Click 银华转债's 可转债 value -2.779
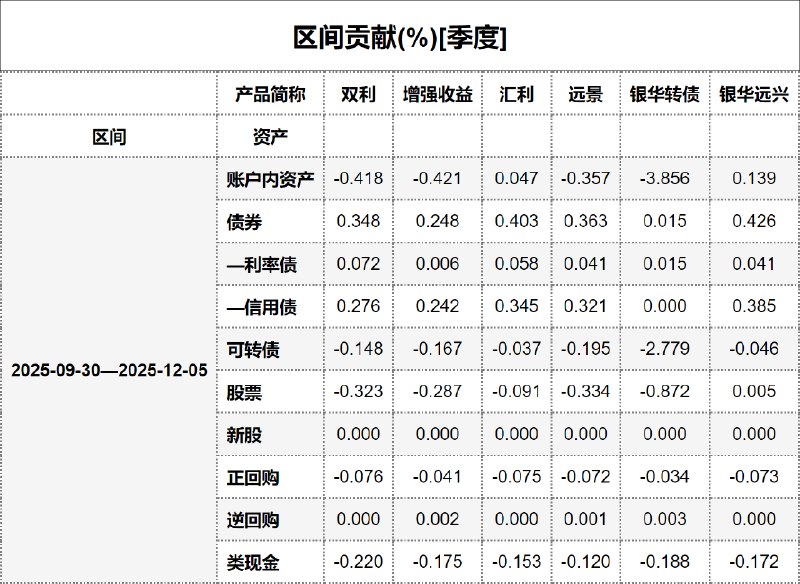 pyautogui.click(x=664, y=350)
